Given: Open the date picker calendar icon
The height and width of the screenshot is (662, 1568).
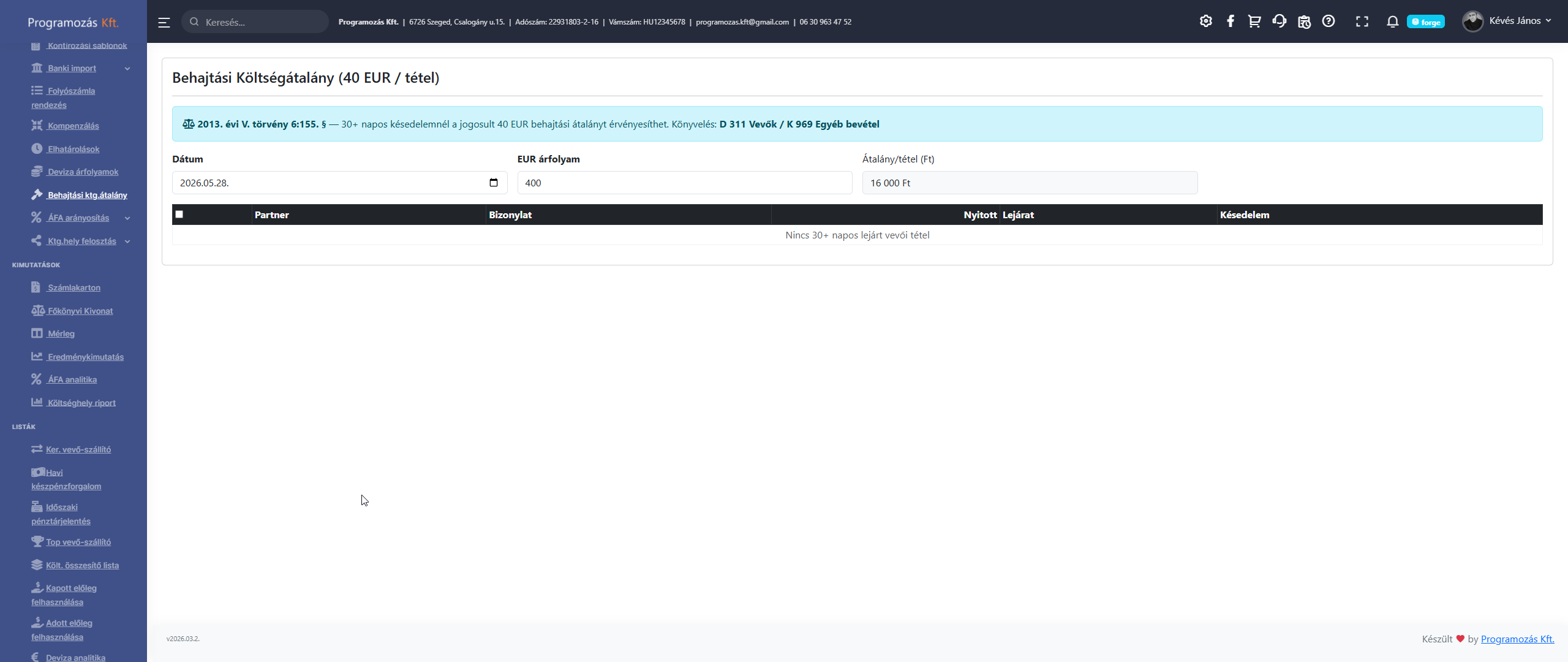Looking at the screenshot, I should point(494,183).
